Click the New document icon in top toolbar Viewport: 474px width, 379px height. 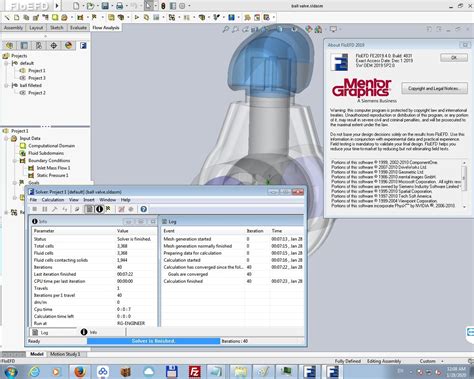coord(76,6)
